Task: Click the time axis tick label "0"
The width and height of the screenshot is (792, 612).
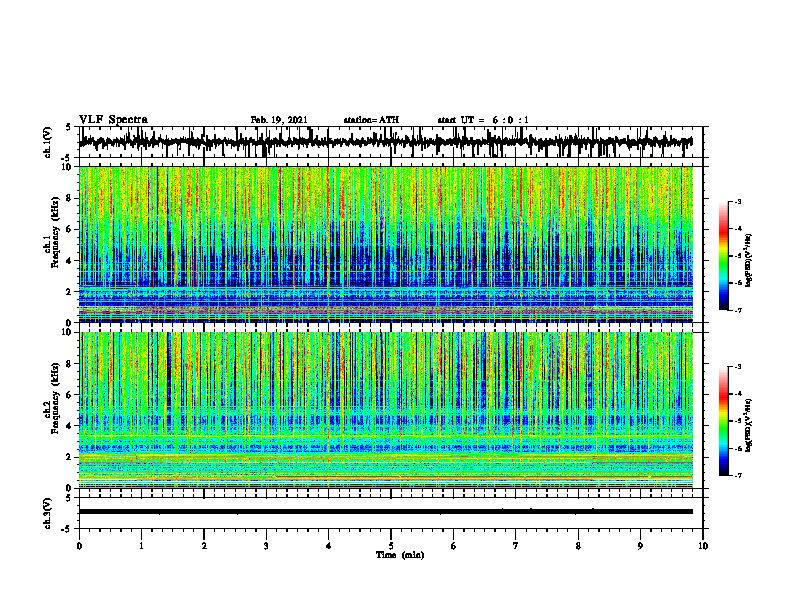Action: (x=79, y=546)
